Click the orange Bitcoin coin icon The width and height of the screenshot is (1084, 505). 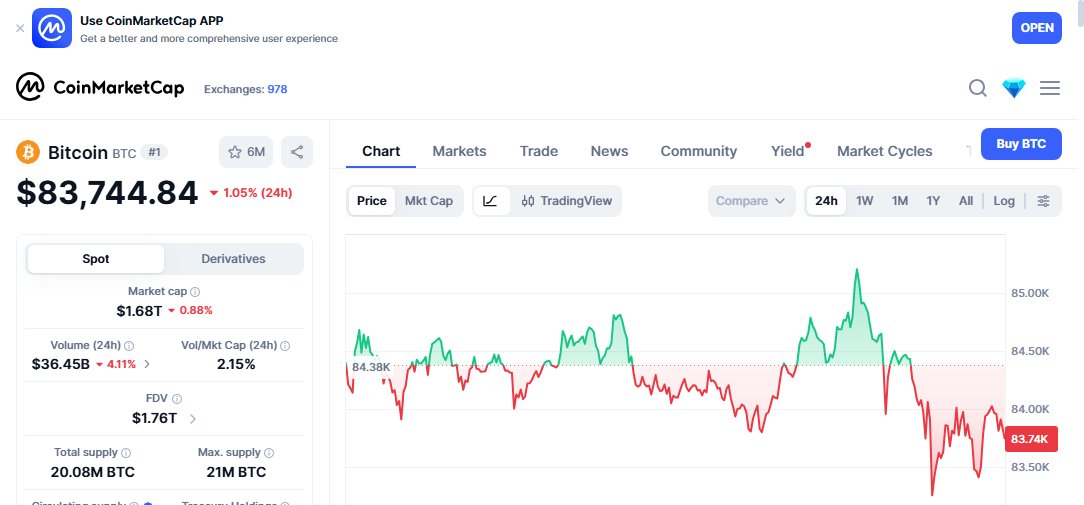28,152
